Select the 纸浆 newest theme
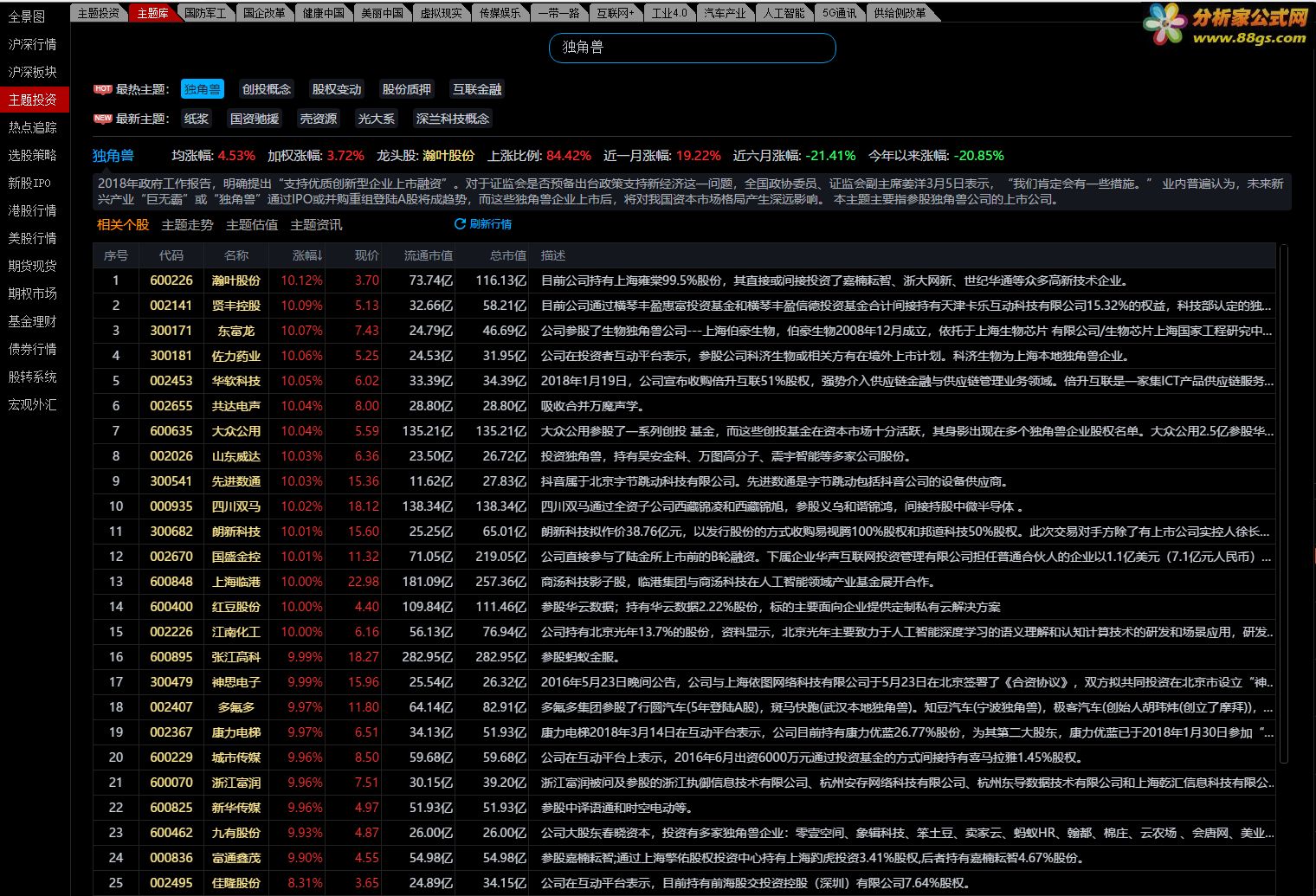 tap(197, 119)
